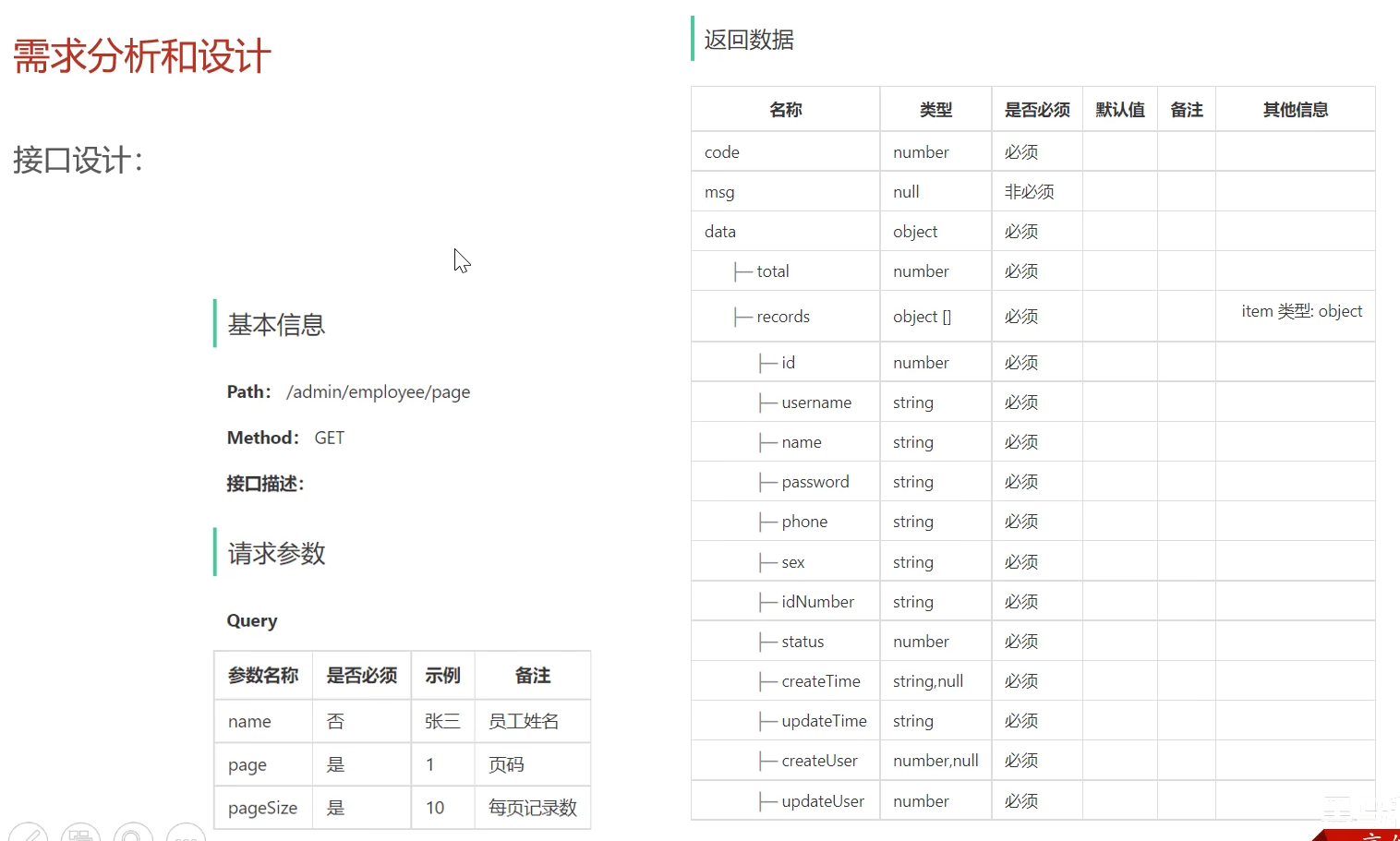
Task: Select the 基本信息 section heading
Action: (276, 325)
